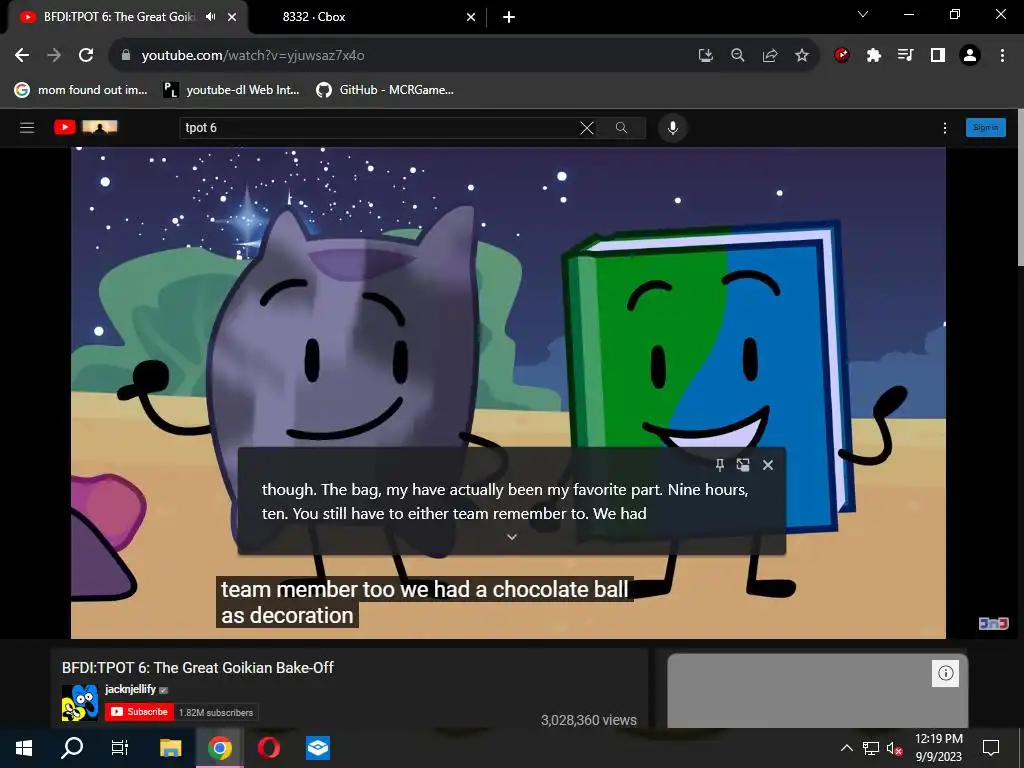Open the Windows Start menu
Viewport: 1024px width, 768px height.
(24, 748)
